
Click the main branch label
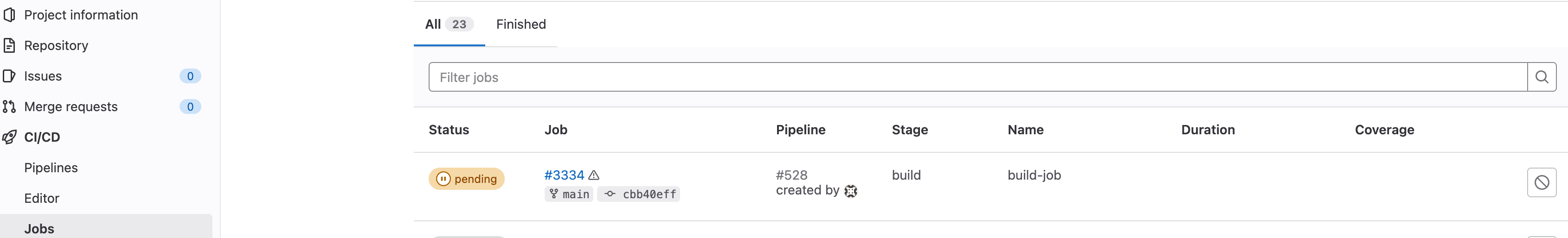[x=569, y=194]
